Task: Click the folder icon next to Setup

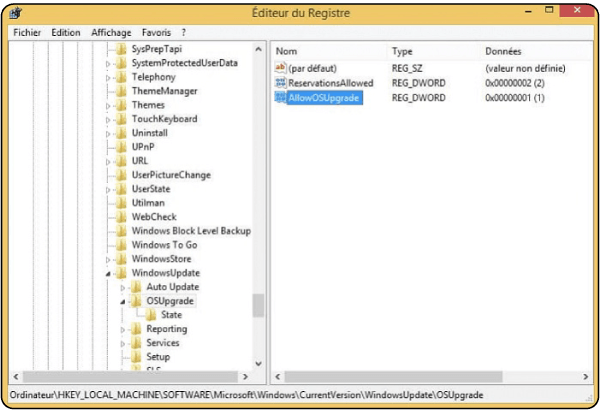Action: point(136,357)
